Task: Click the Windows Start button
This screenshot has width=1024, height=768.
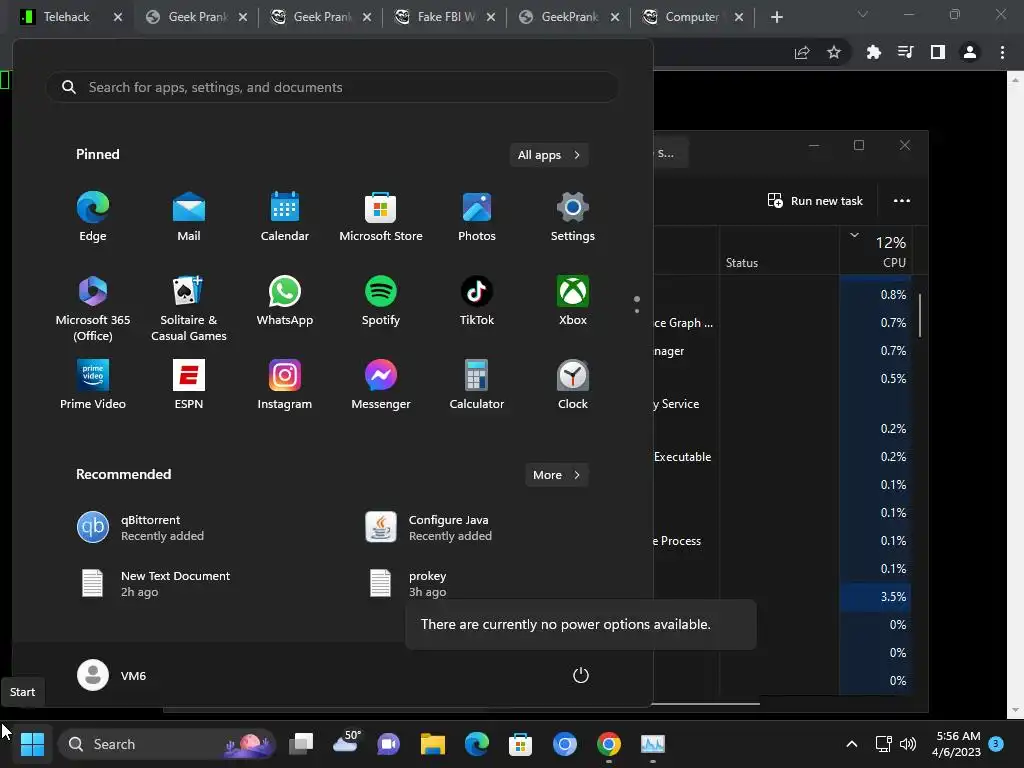Action: tap(32, 744)
